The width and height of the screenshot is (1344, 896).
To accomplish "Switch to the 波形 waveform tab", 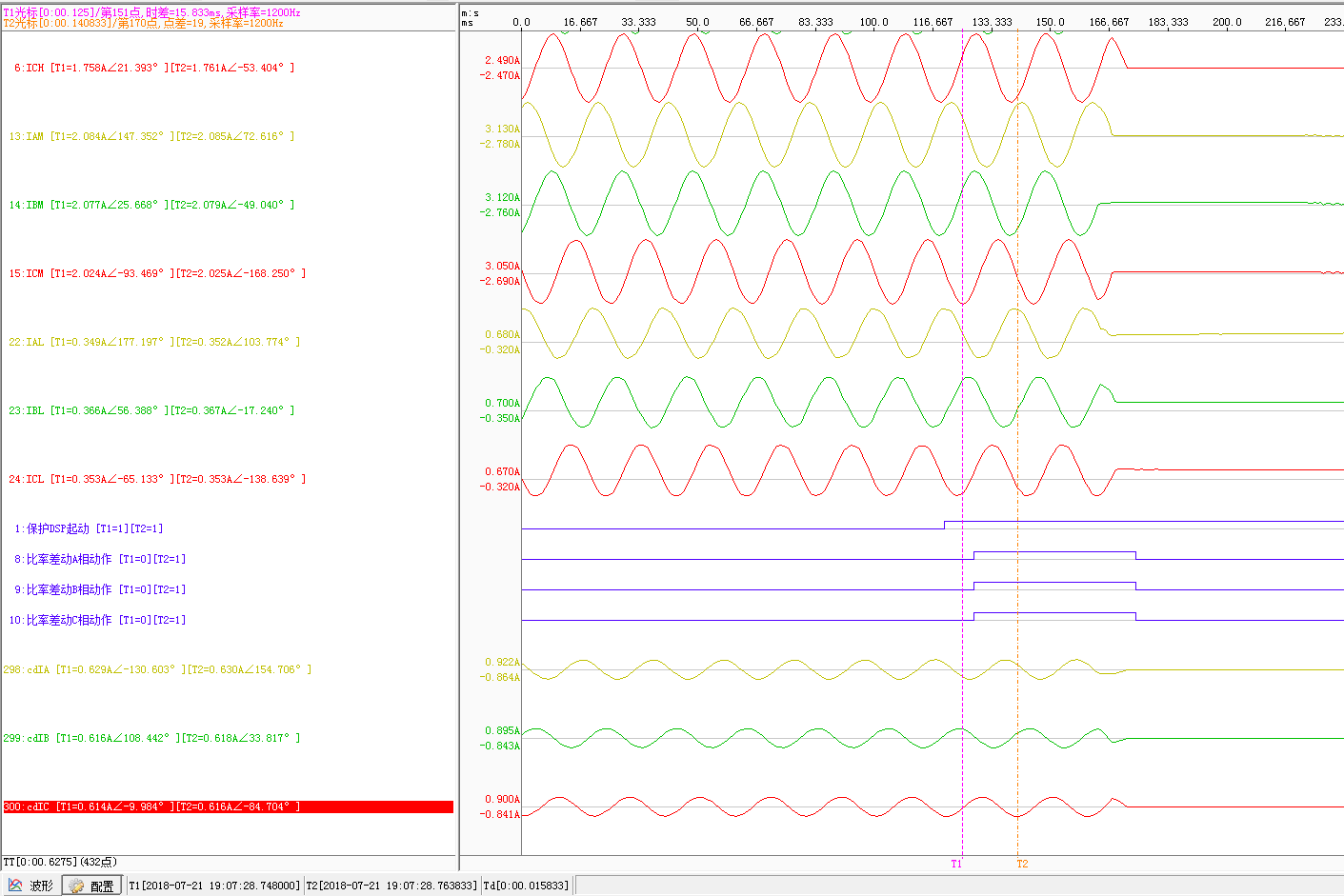I will (x=31, y=886).
